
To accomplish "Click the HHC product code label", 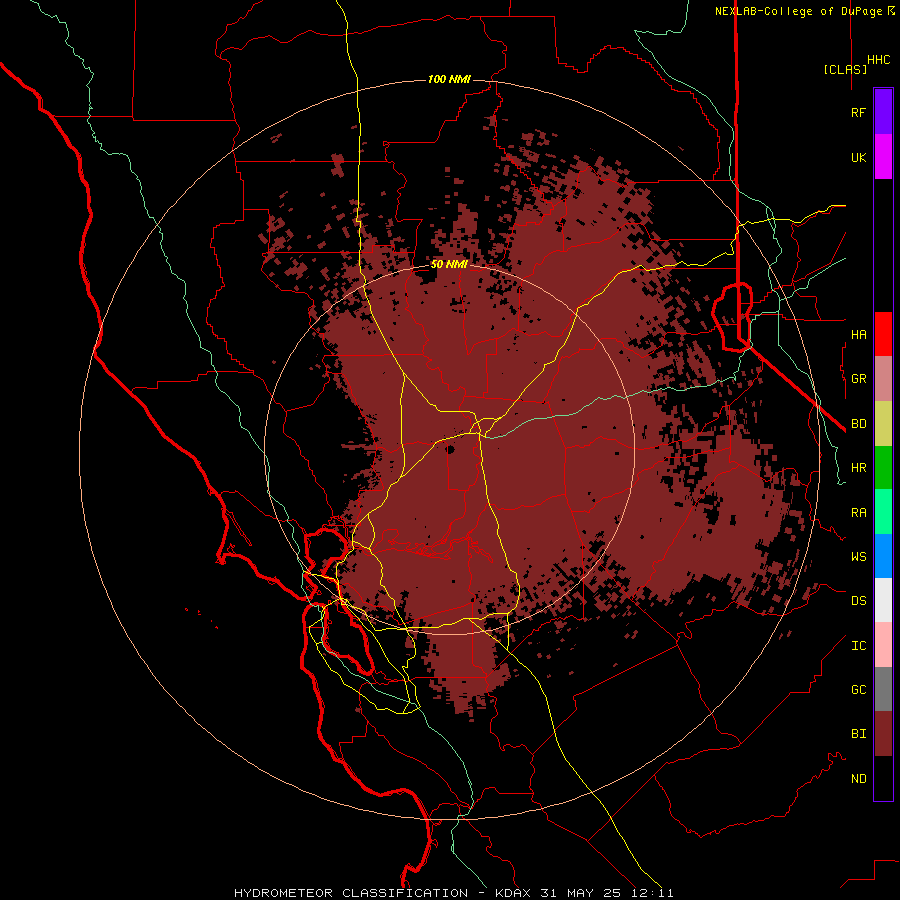I will click(878, 60).
